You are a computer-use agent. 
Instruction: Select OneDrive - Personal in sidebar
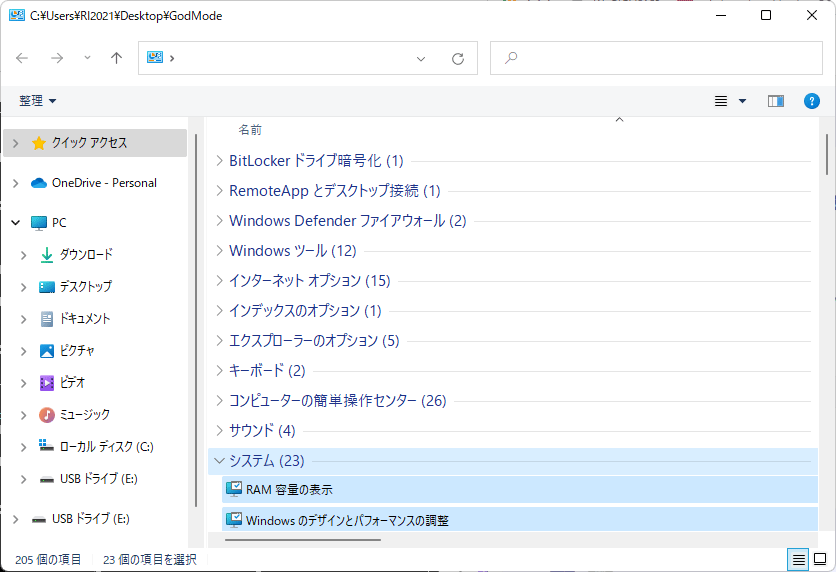[104, 183]
